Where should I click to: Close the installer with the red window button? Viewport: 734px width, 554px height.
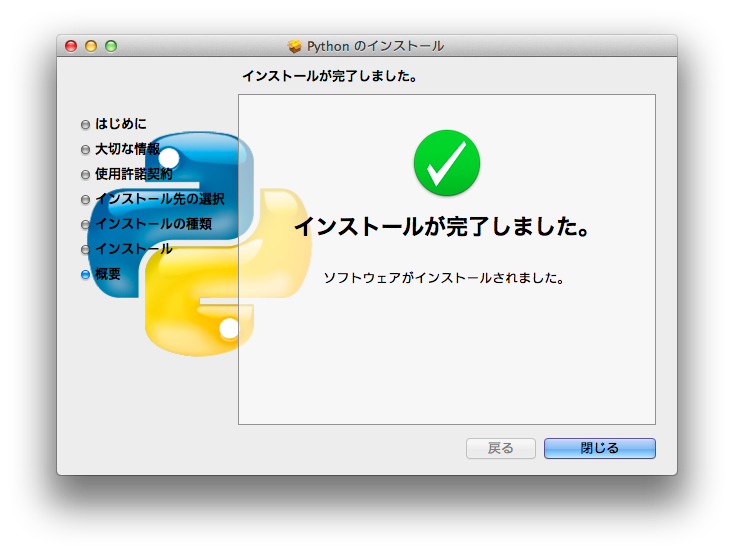click(x=71, y=46)
